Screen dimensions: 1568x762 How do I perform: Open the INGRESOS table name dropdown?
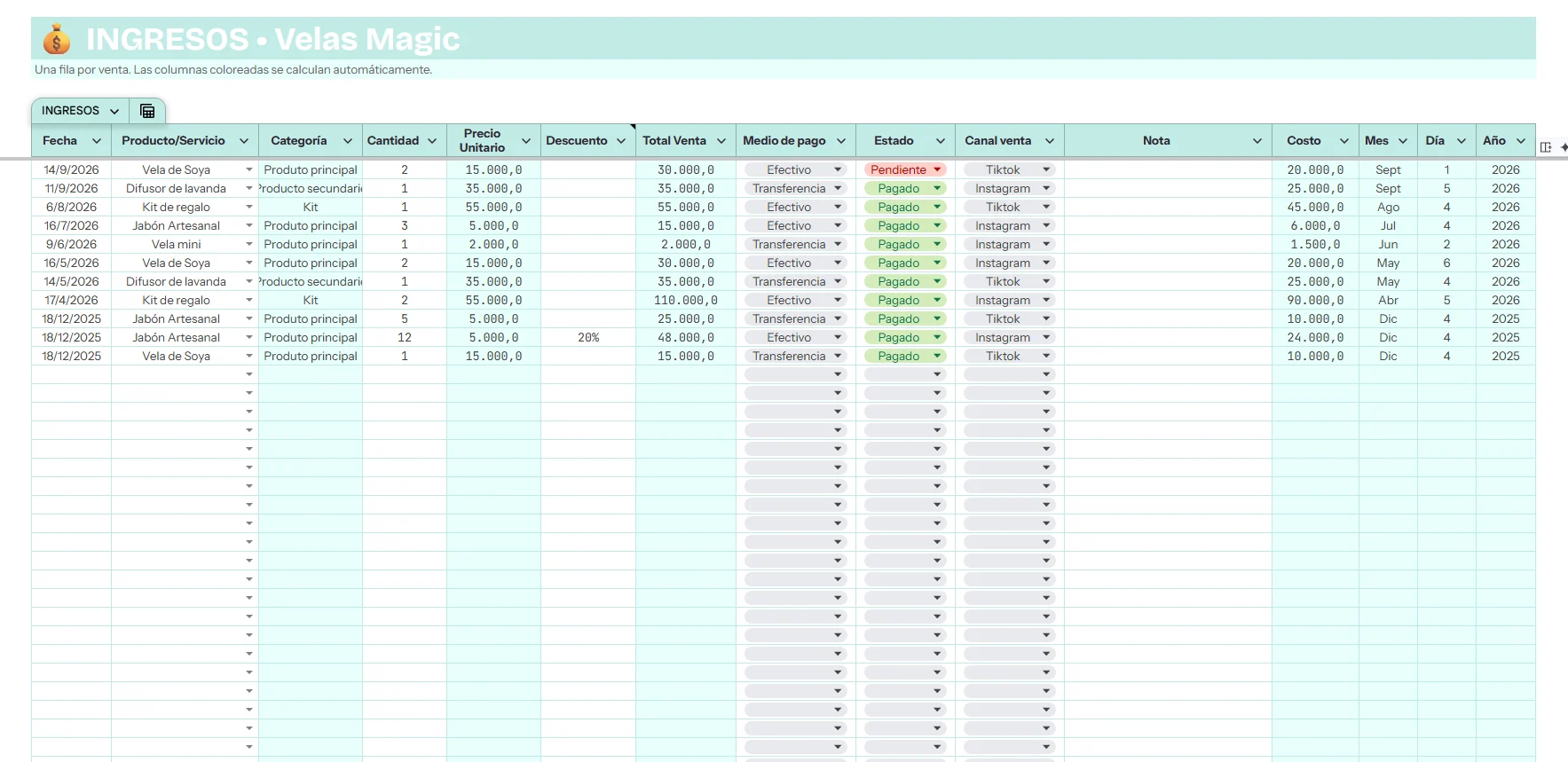114,111
